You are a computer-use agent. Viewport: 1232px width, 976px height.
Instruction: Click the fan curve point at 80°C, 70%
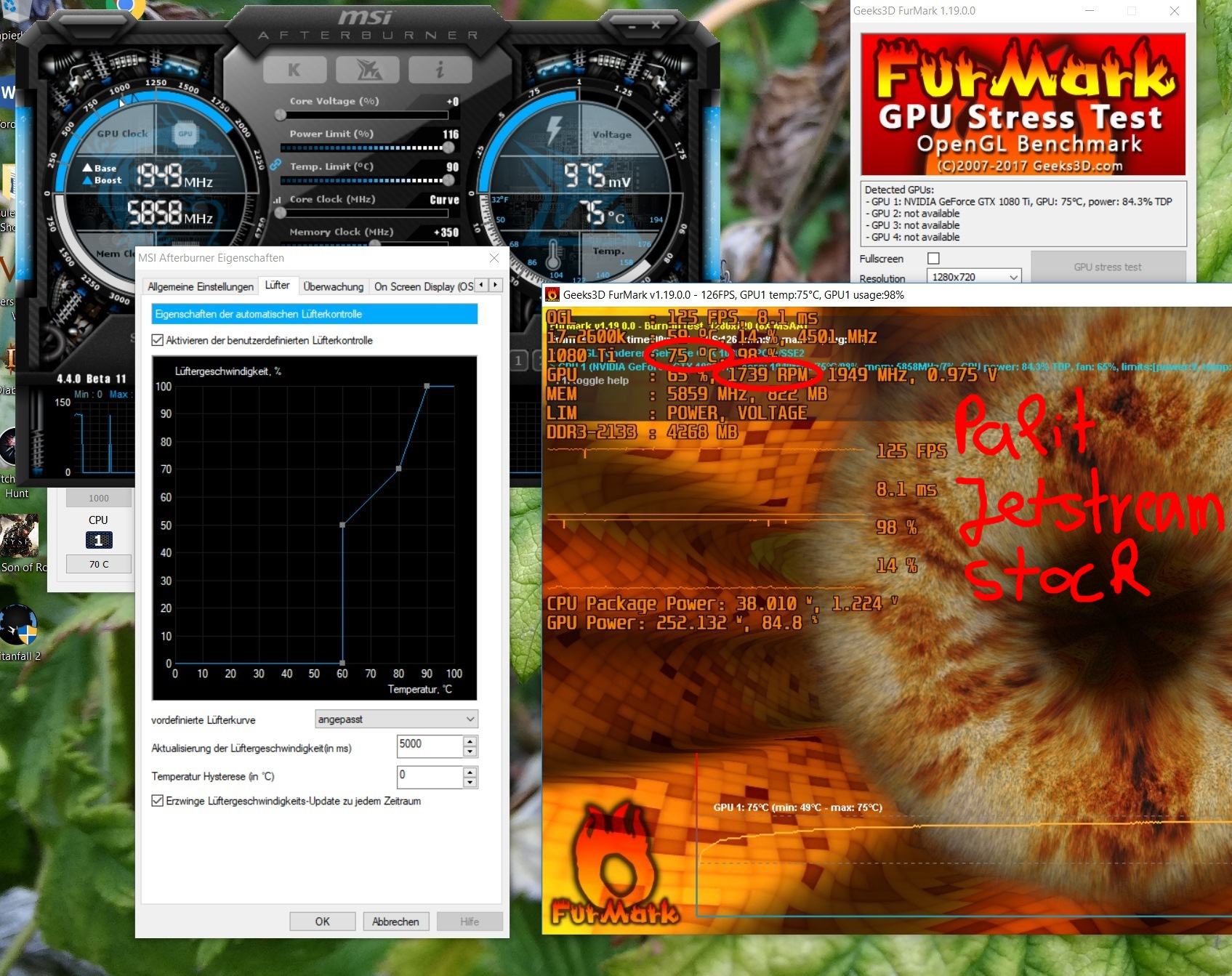point(398,469)
